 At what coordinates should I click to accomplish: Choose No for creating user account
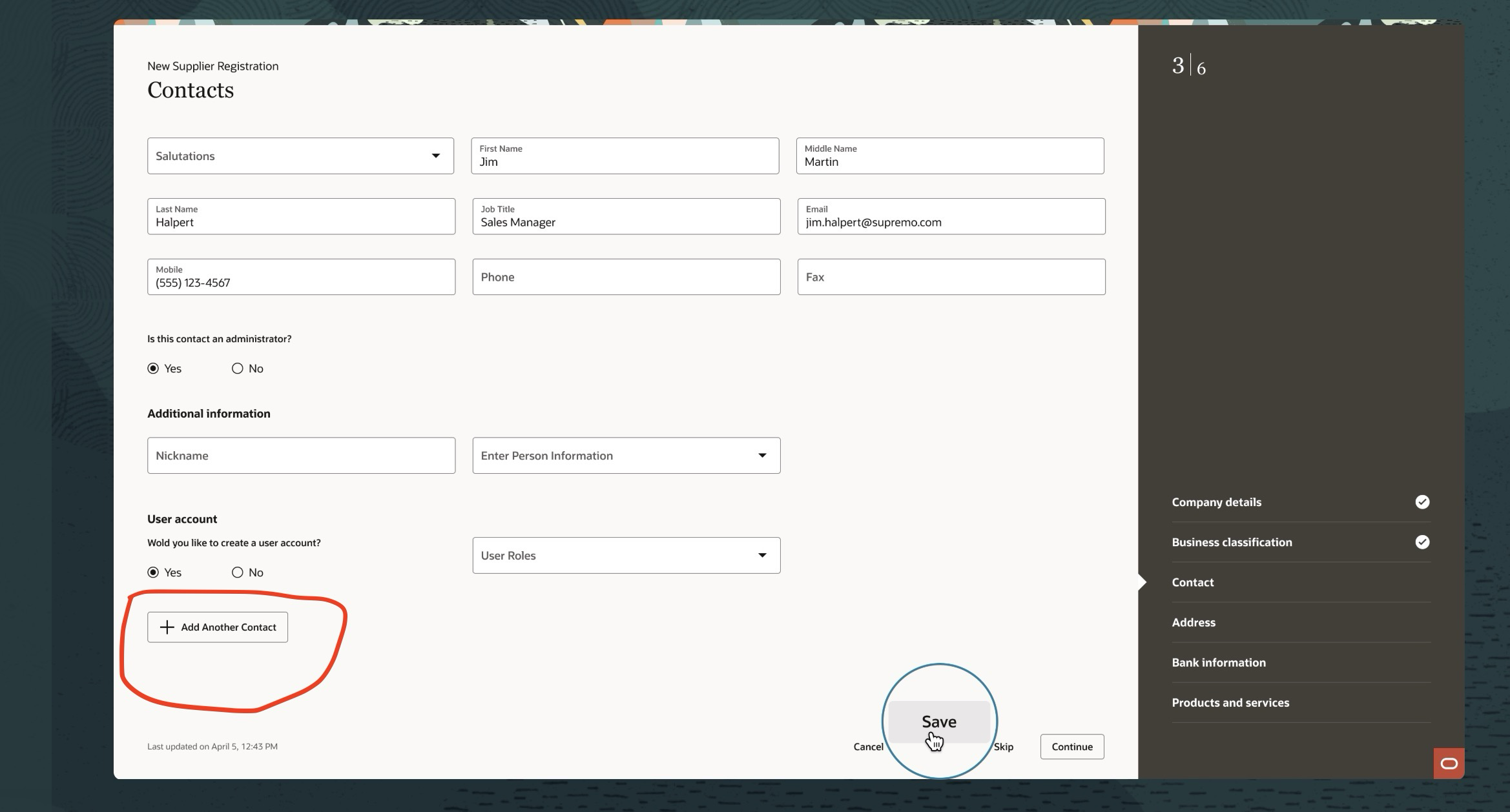coord(238,573)
